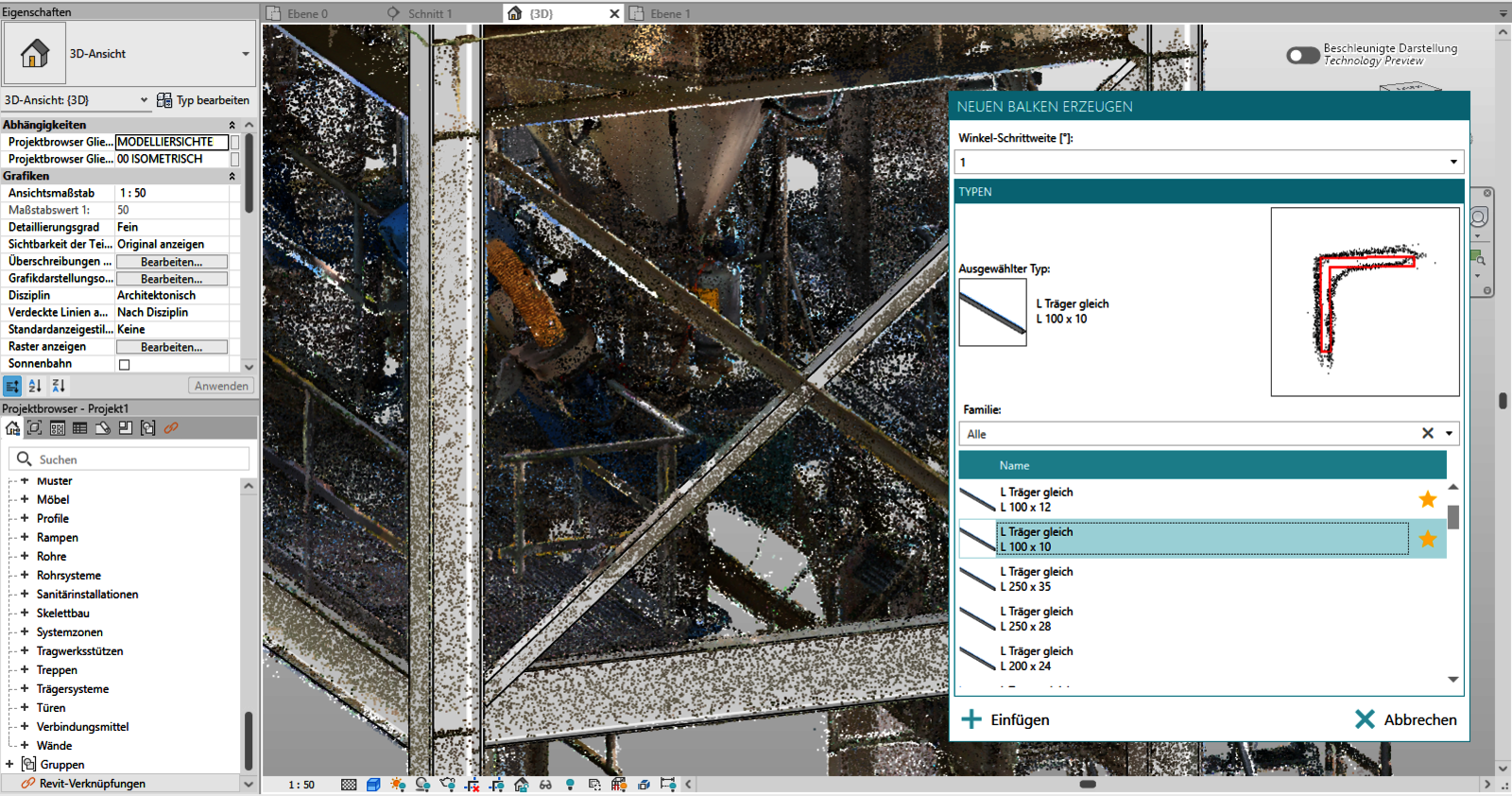Viewport: 1512px width, 796px height.
Task: Click the schedules table icon in Projektbrowser
Action: pos(80,428)
